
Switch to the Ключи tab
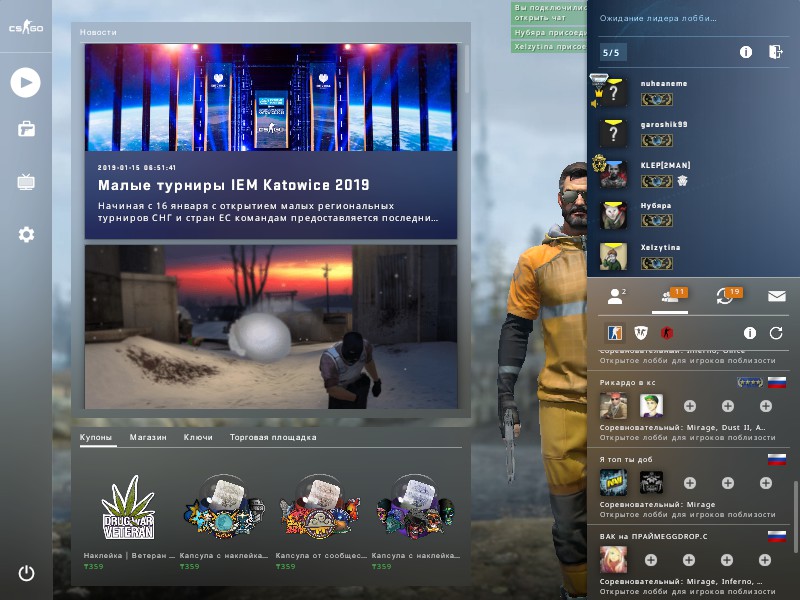coord(198,437)
